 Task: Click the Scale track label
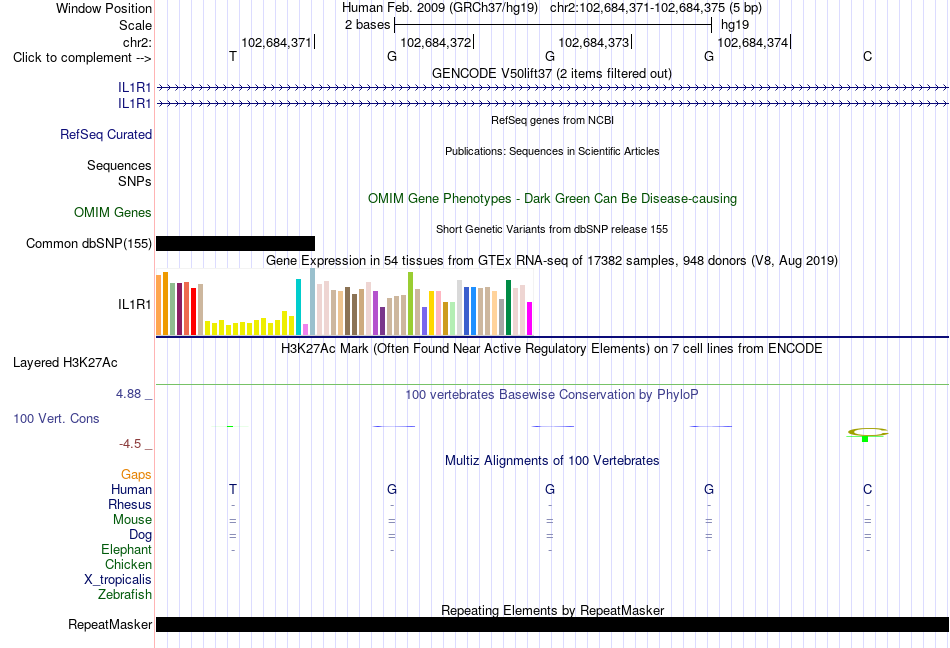click(x=135, y=25)
